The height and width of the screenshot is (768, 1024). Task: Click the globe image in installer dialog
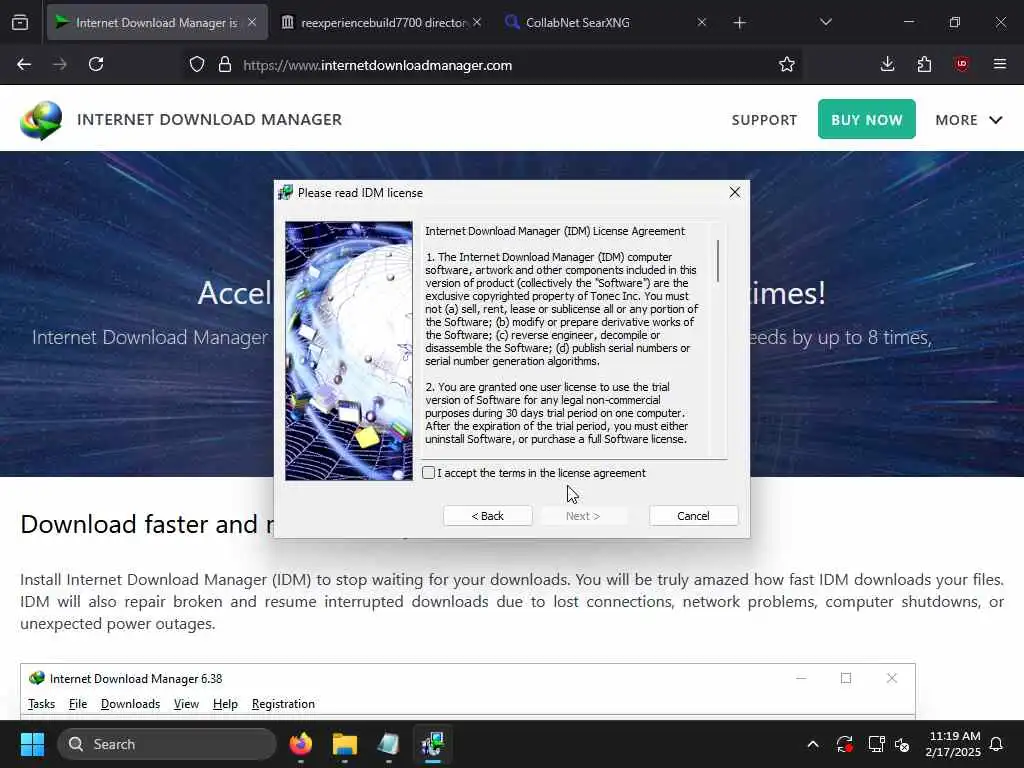pos(349,351)
